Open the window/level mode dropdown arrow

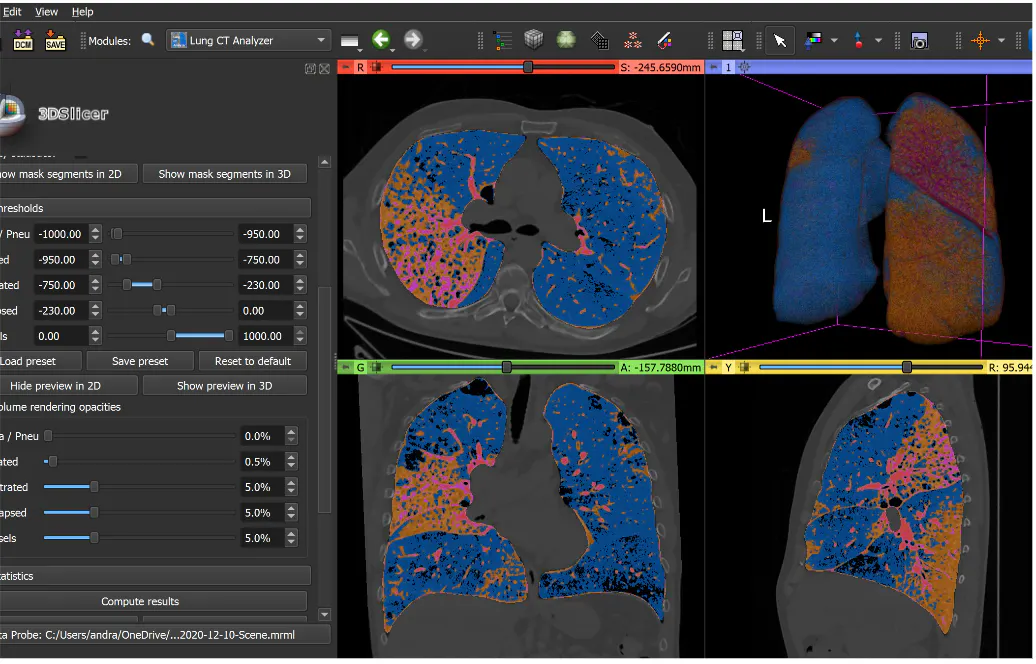point(834,41)
